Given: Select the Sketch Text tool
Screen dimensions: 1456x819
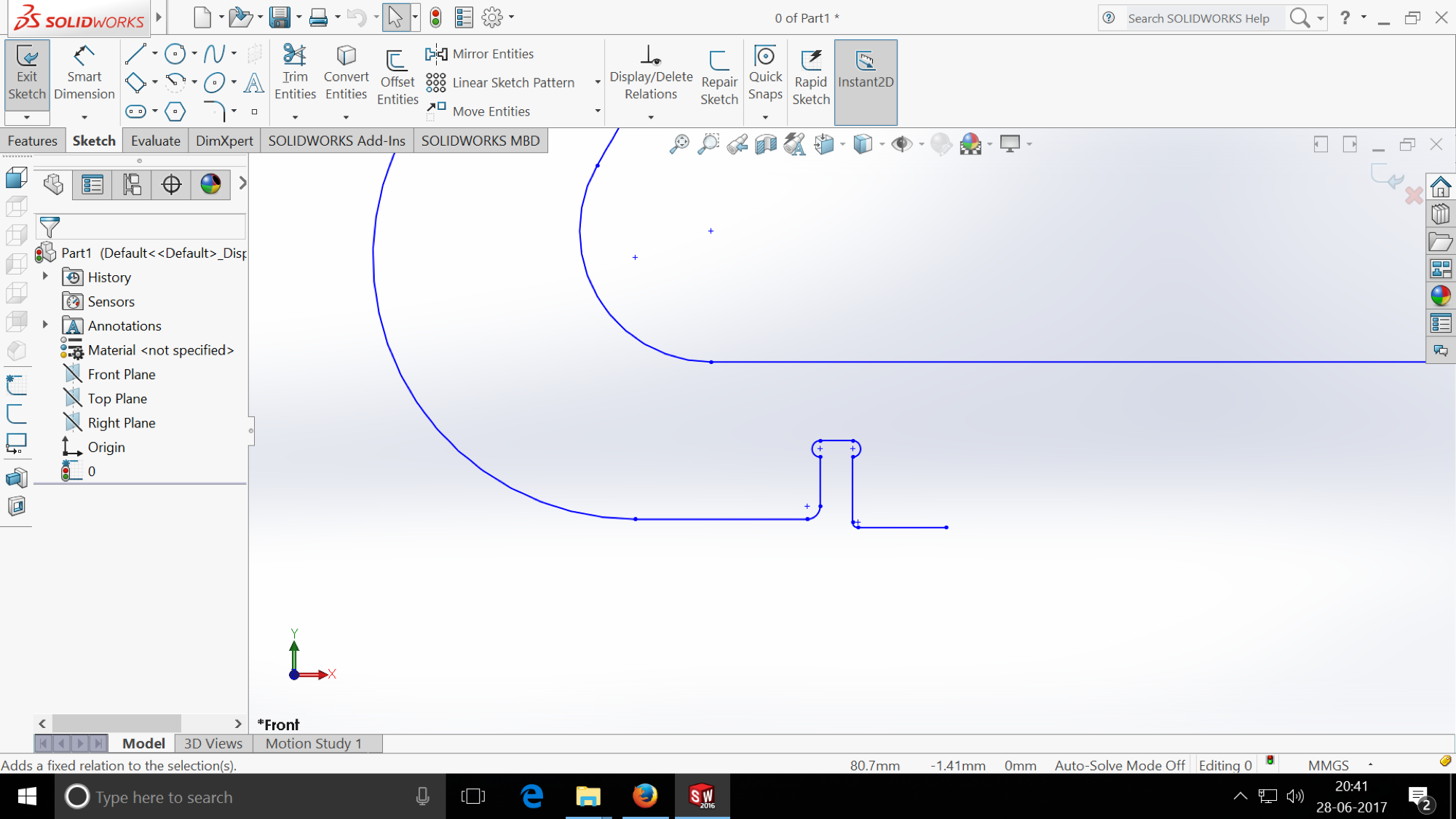Looking at the screenshot, I should point(253,83).
